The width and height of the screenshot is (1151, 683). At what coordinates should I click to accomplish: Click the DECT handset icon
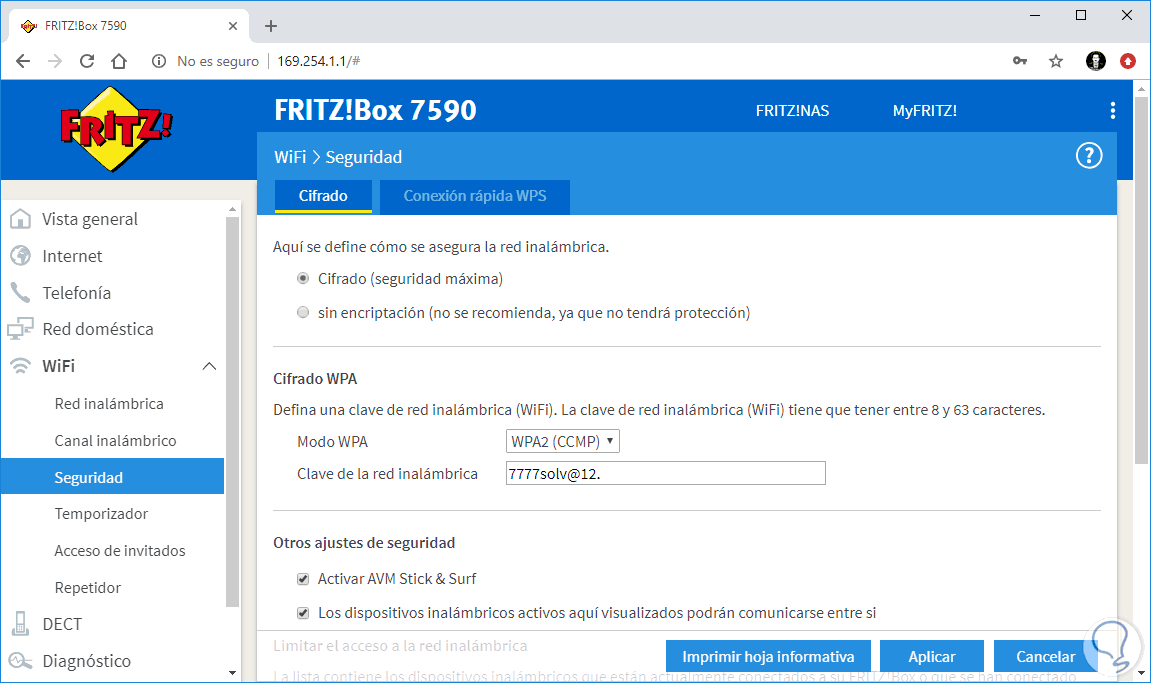pyautogui.click(x=21, y=624)
